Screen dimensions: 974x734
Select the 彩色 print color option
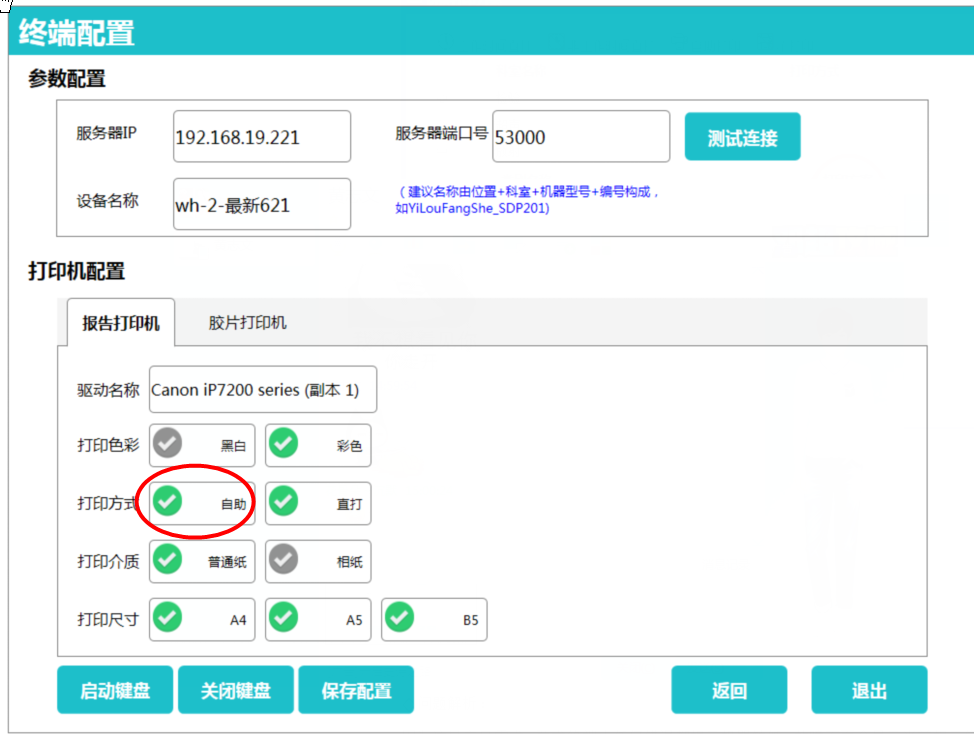tap(318, 445)
